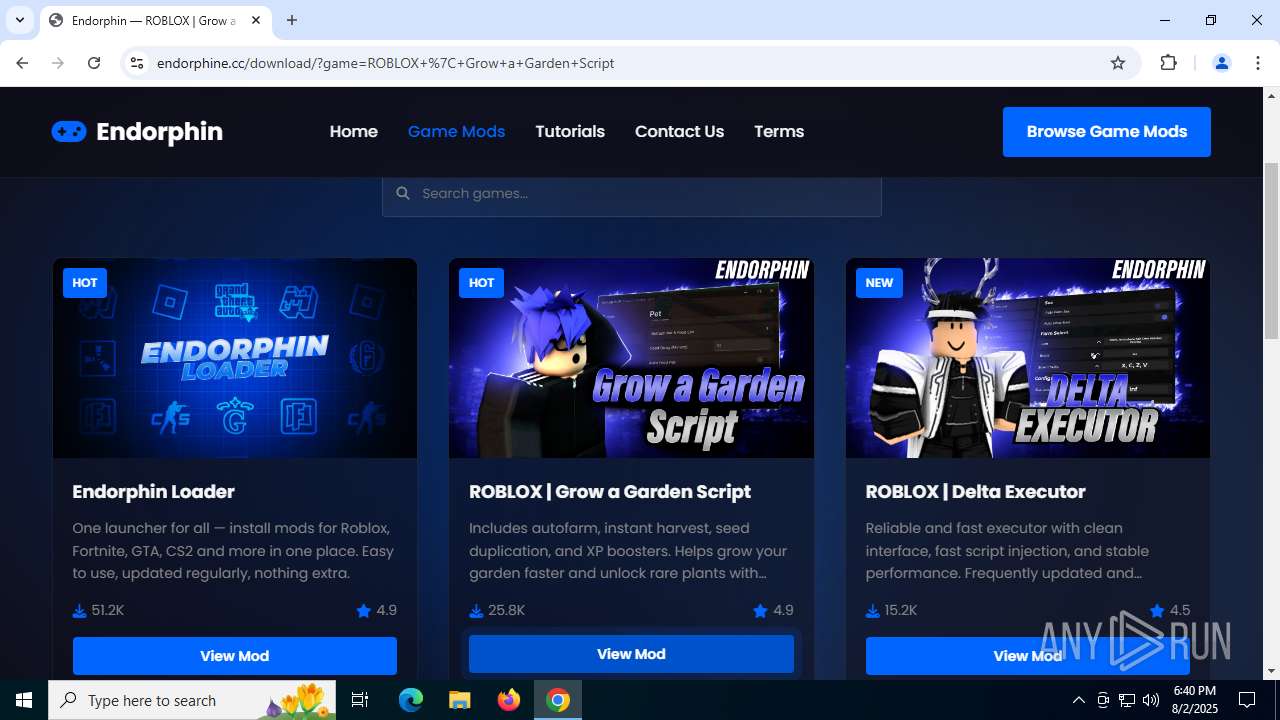Screen dimensions: 1280x720
Task: Launch Microsoft Edge from the taskbar
Action: tap(411, 700)
